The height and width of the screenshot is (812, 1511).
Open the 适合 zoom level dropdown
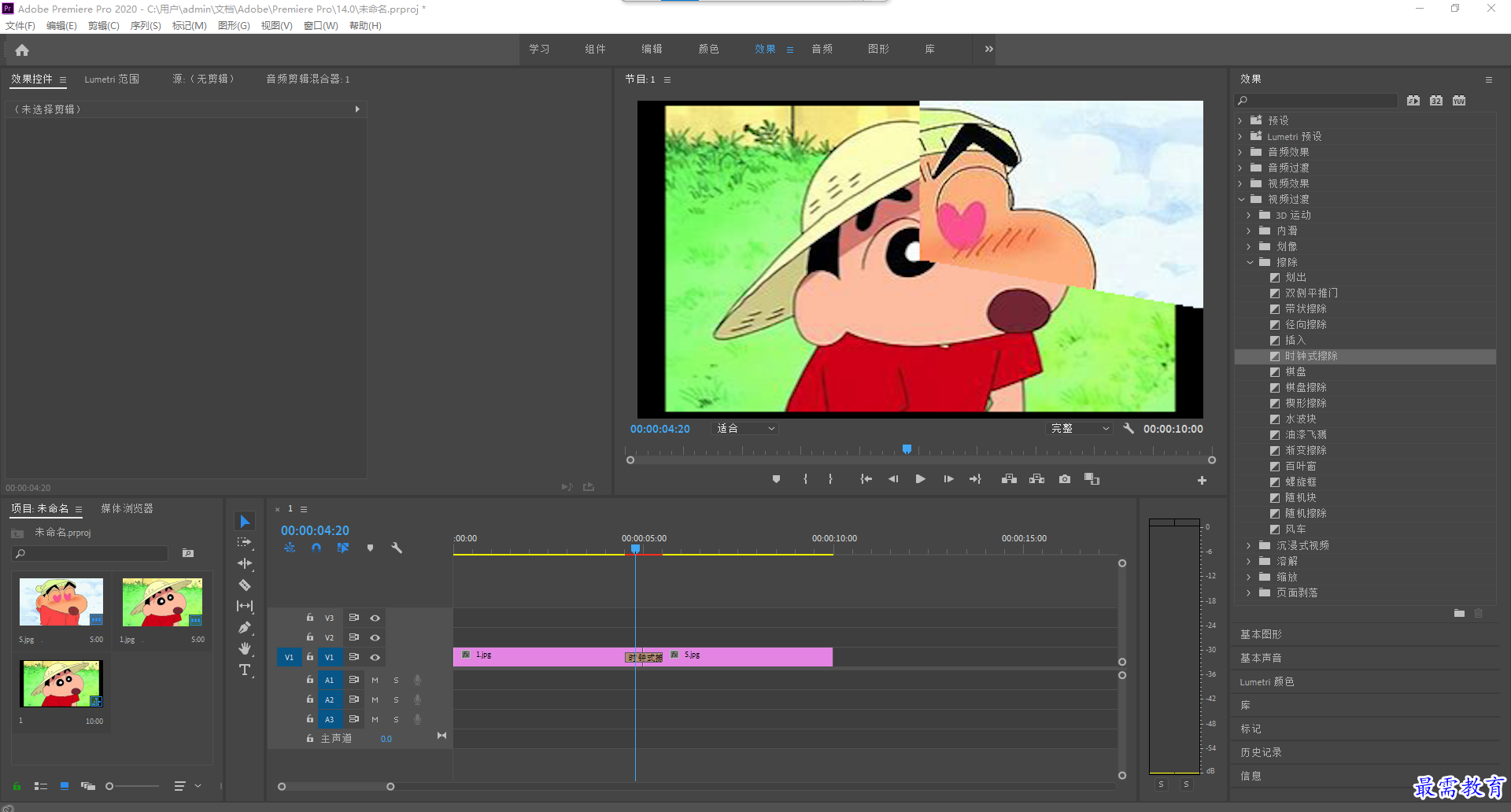(x=745, y=429)
